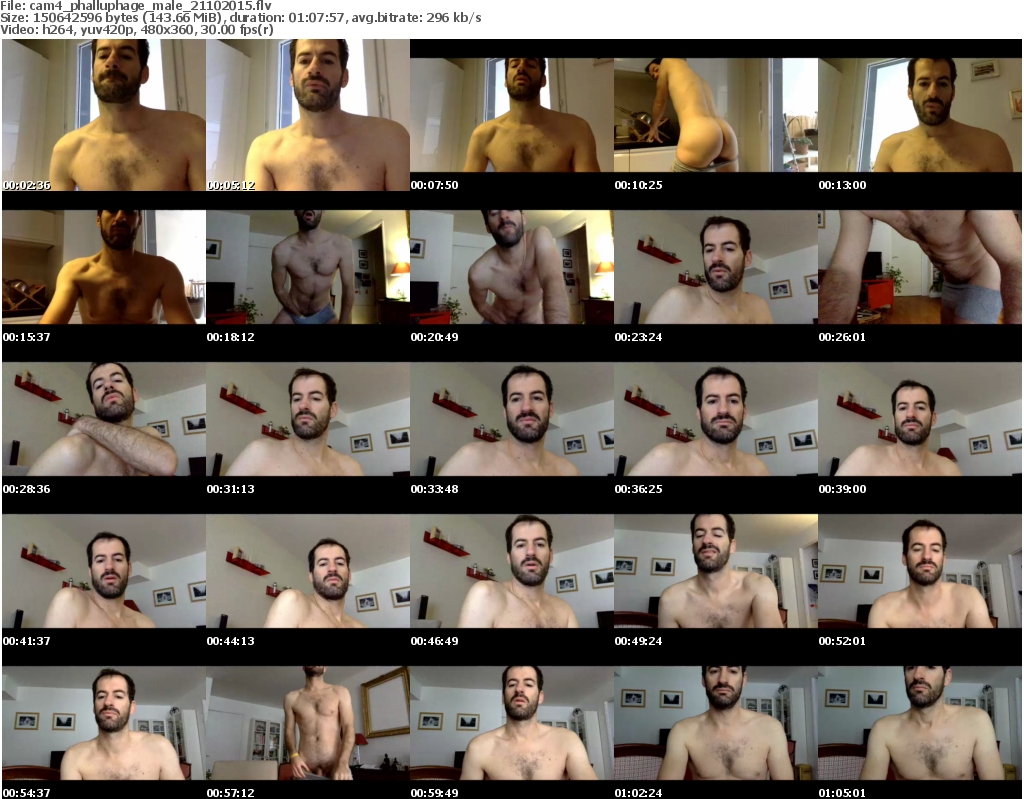The width and height of the screenshot is (1024, 799).
Task: Select the thumbnail frame at 00:07:50
Action: click(x=512, y=115)
